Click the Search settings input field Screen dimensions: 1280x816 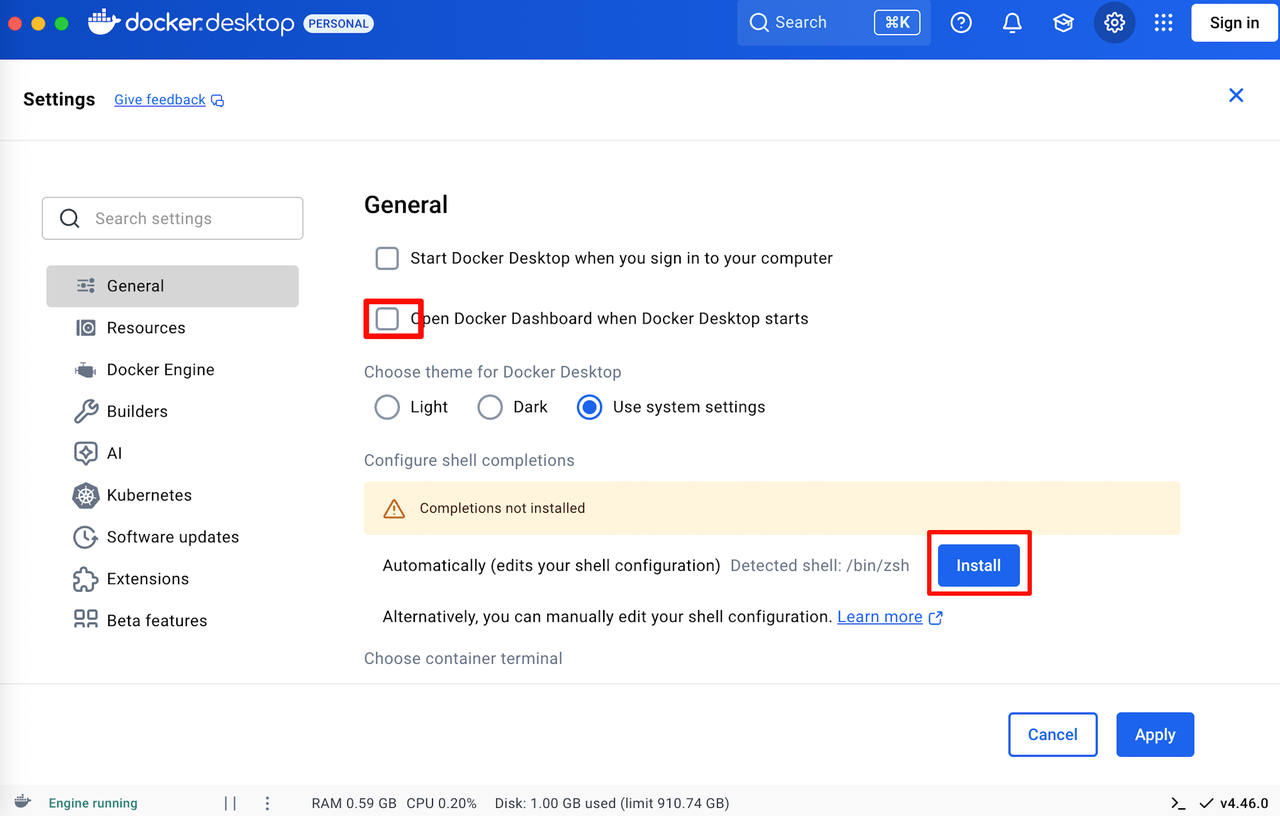pyautogui.click(x=172, y=218)
